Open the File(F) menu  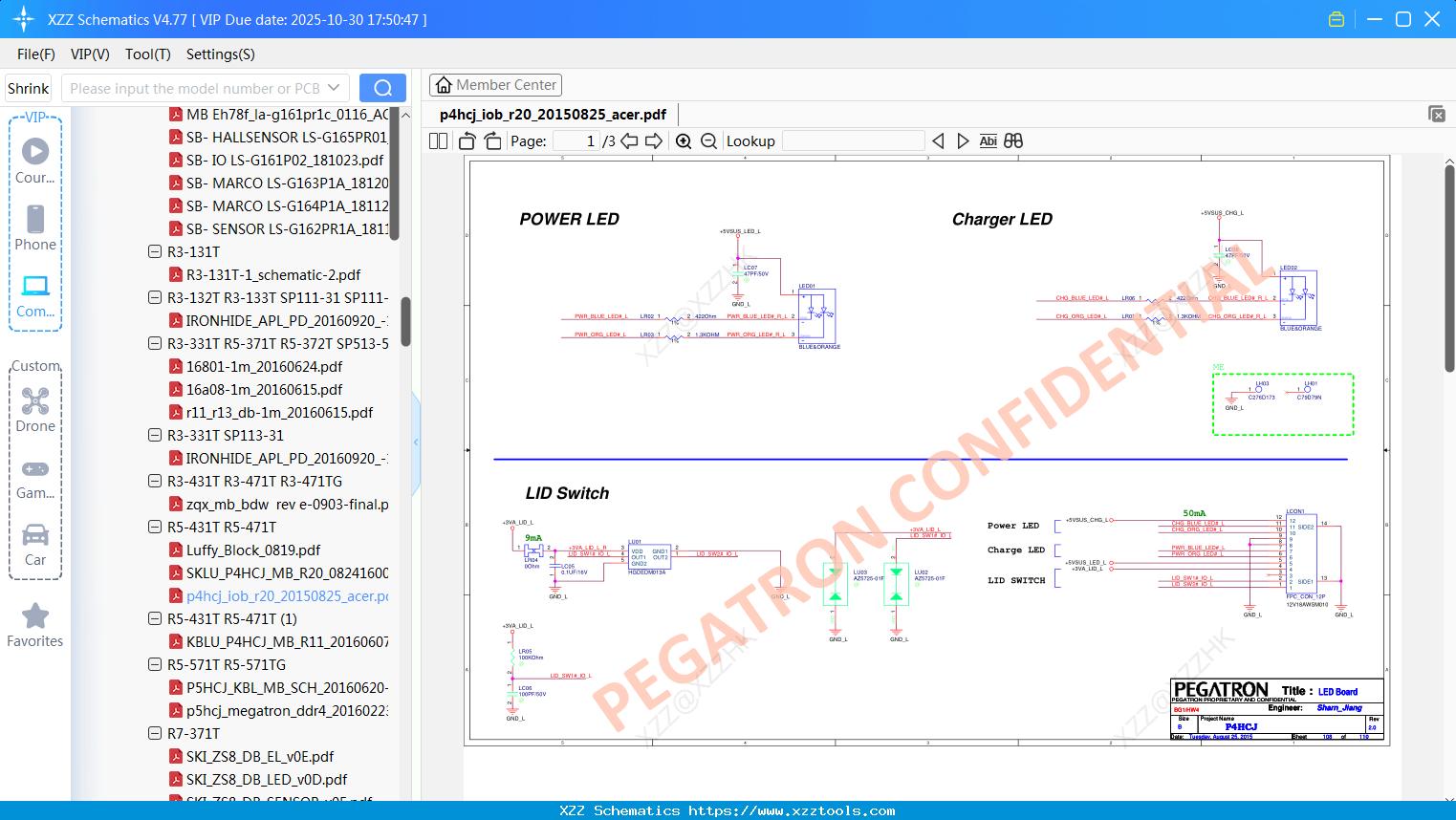[x=36, y=54]
